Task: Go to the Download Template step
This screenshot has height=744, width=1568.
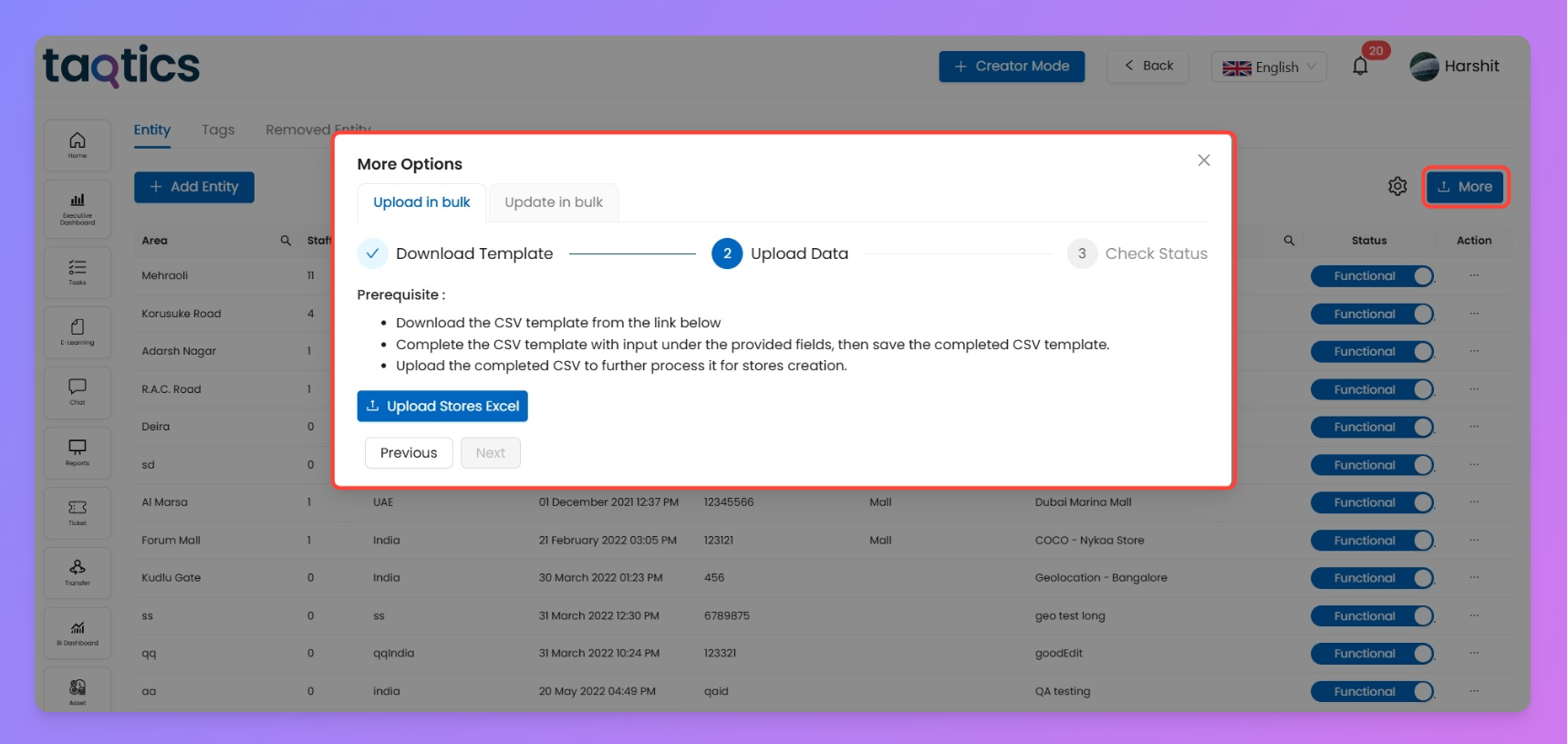Action: pos(456,253)
